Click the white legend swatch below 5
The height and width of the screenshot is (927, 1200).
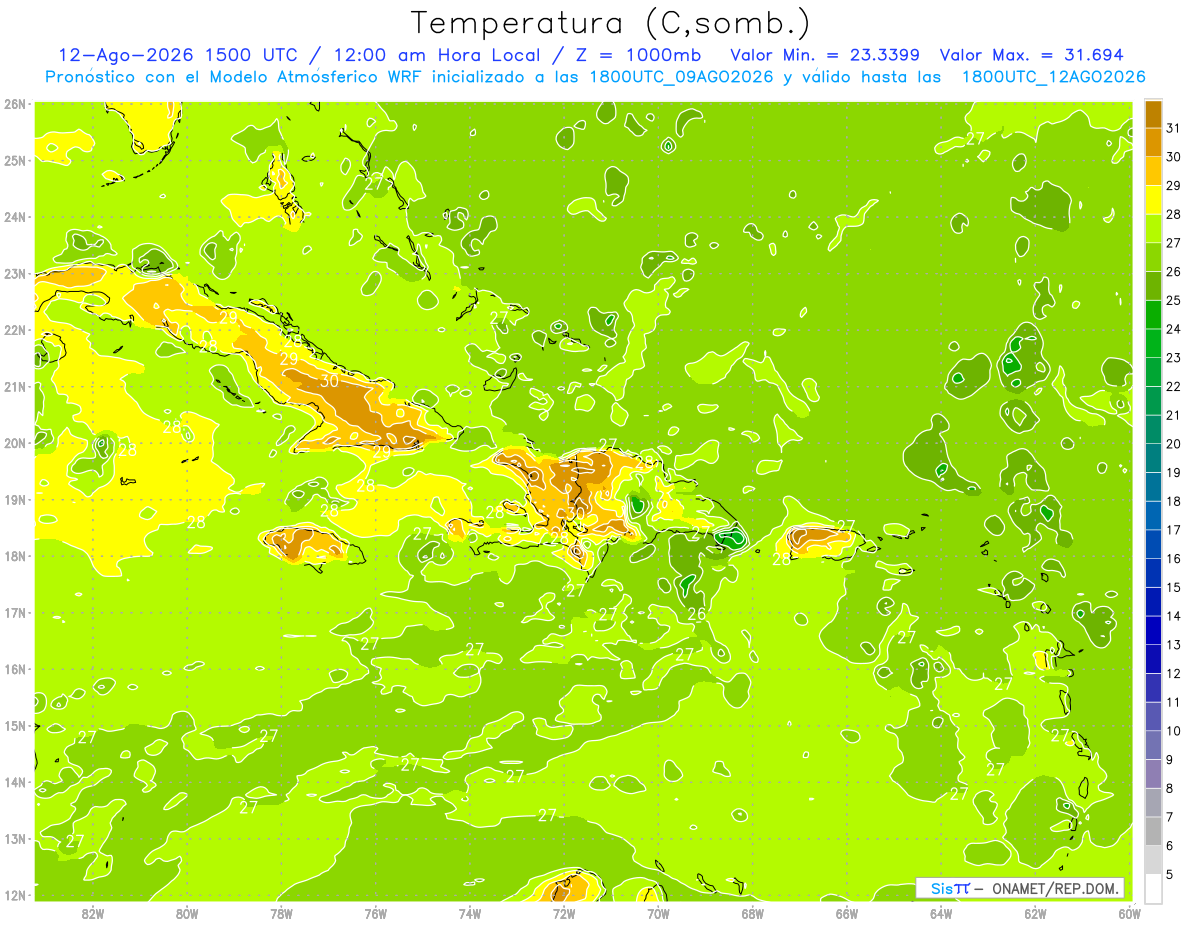tap(1153, 888)
